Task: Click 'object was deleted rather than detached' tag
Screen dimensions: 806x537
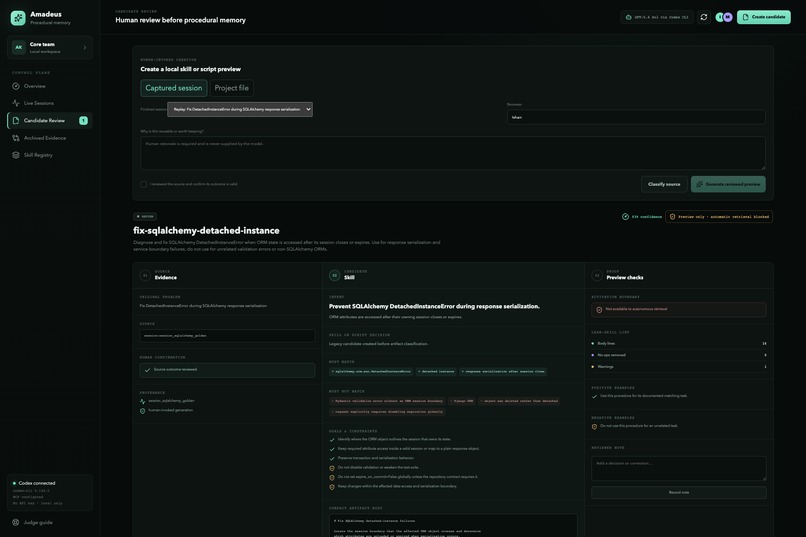Action: (x=519, y=401)
